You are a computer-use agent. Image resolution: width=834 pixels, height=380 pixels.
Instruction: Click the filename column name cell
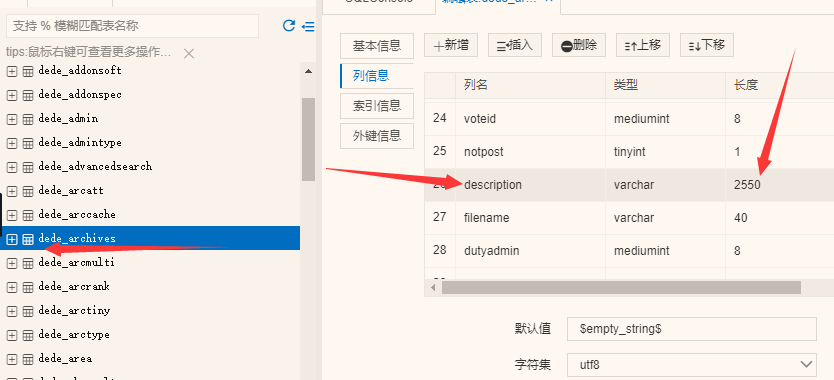(530, 218)
